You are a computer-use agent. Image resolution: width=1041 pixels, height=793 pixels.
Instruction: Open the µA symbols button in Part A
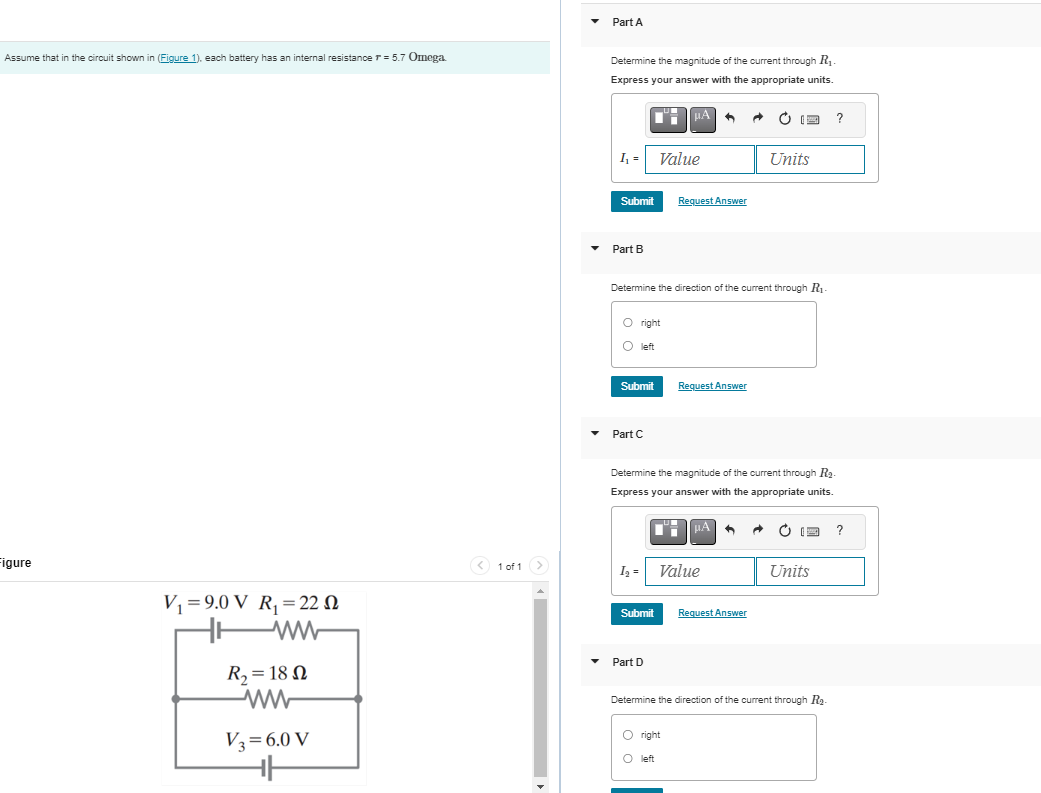click(x=702, y=119)
